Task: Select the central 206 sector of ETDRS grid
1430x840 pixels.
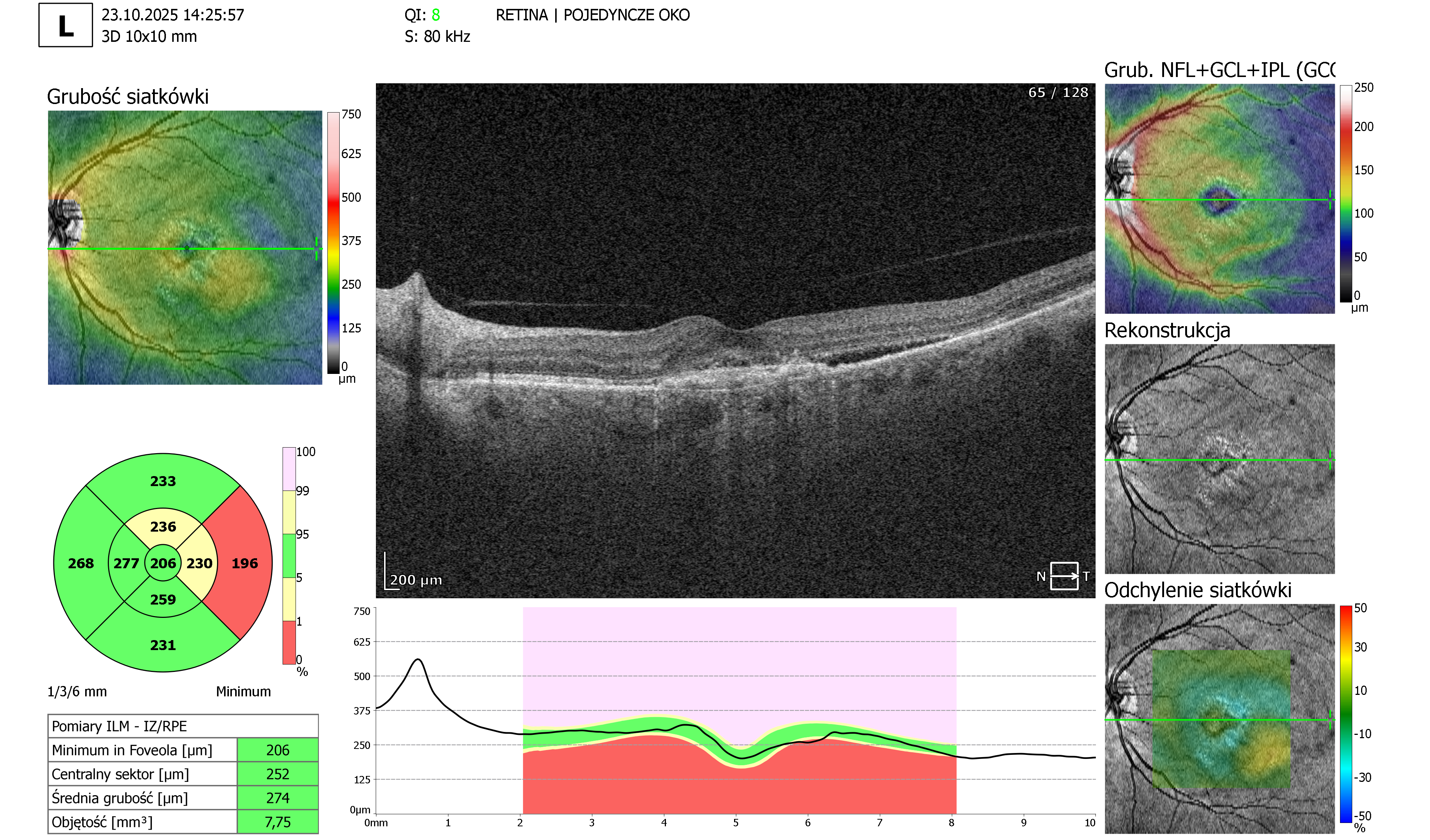Action: [x=163, y=563]
